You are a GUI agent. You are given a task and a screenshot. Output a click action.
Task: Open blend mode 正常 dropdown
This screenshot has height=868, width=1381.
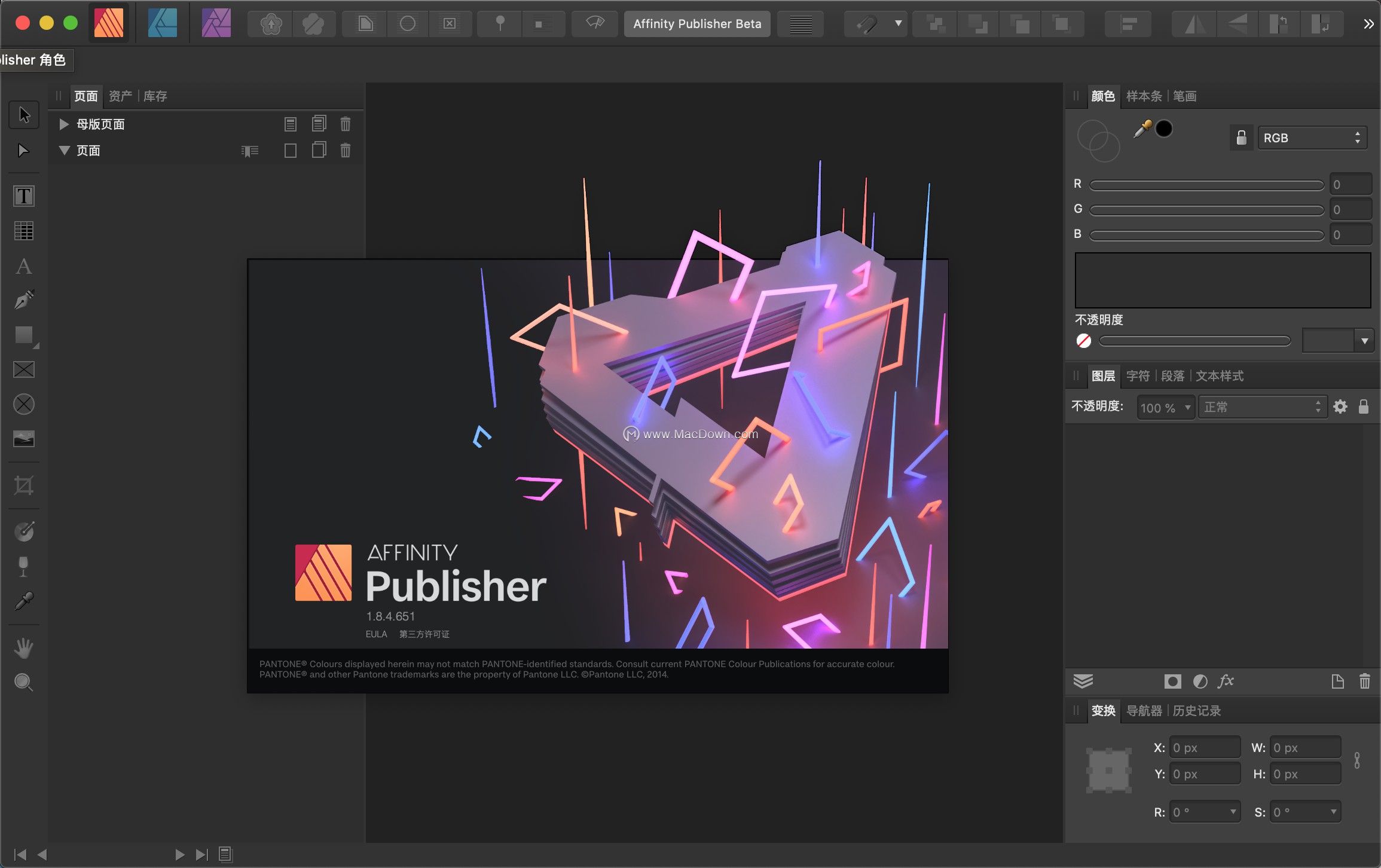(1263, 407)
